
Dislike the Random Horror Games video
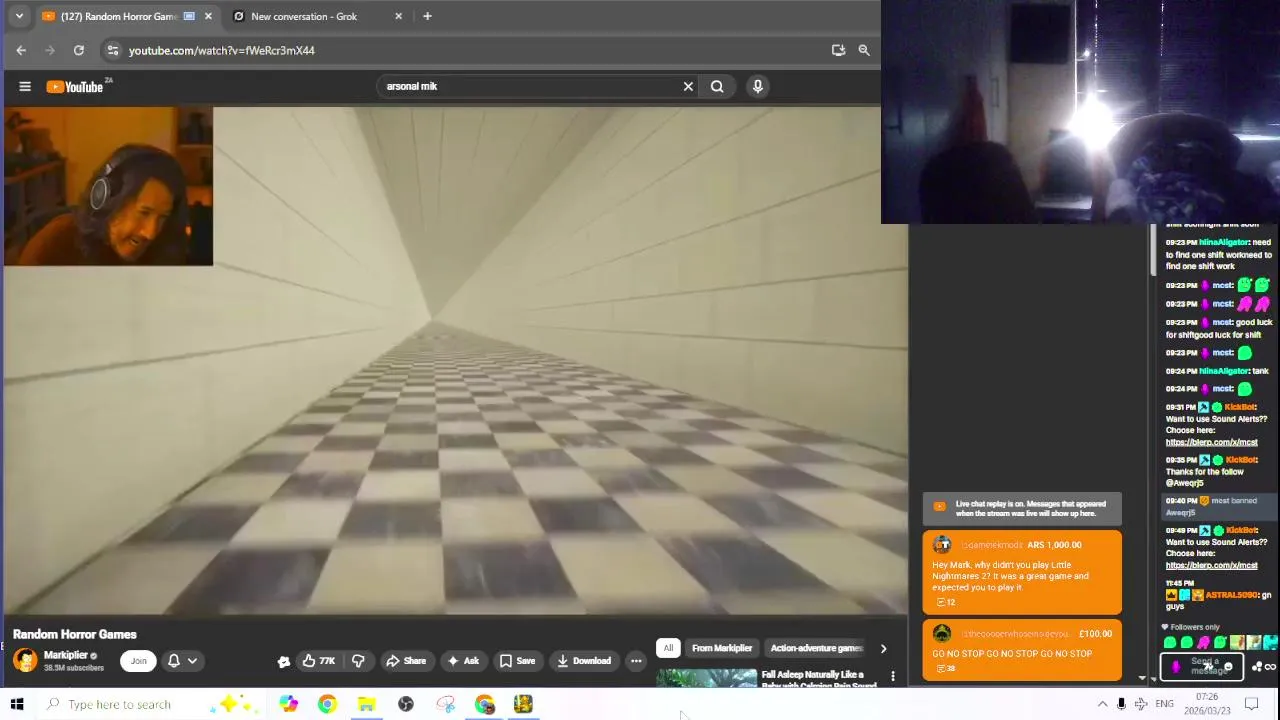pyautogui.click(x=358, y=660)
